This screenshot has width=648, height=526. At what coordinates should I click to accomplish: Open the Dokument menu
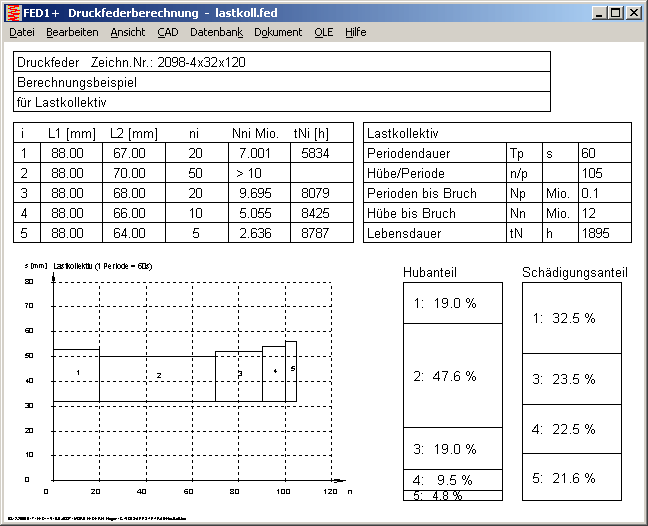click(x=278, y=32)
